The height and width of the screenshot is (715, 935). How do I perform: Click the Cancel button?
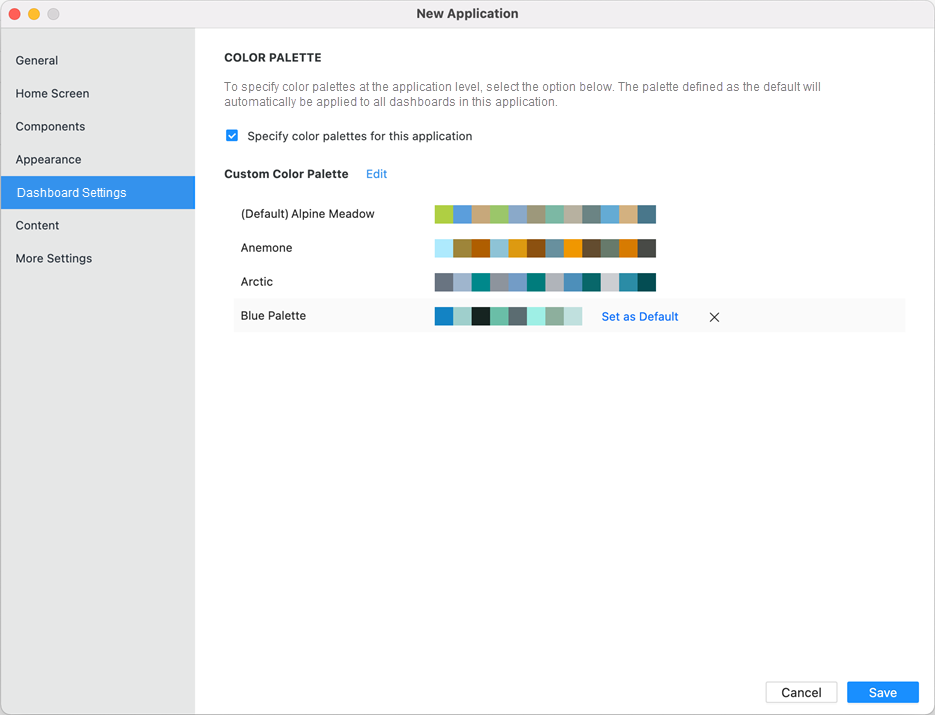(801, 692)
